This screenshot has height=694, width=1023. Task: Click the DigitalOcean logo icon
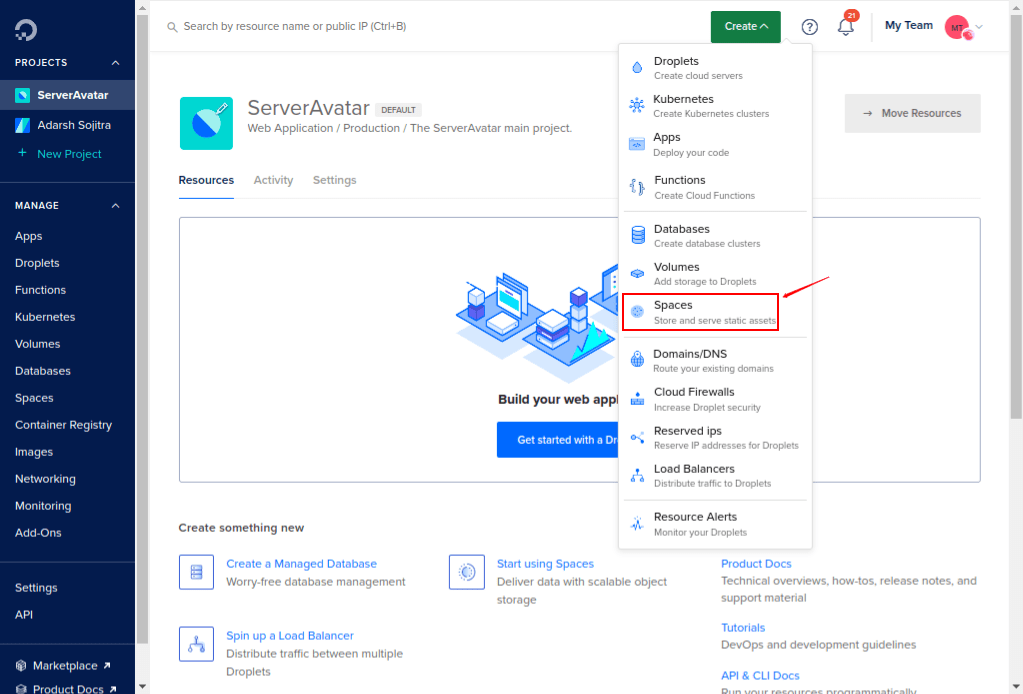(x=26, y=30)
